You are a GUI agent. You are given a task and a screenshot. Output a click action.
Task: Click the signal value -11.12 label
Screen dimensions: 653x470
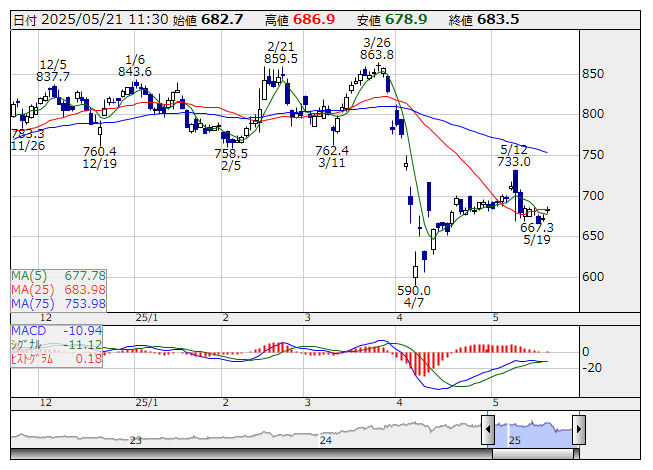click(82, 345)
